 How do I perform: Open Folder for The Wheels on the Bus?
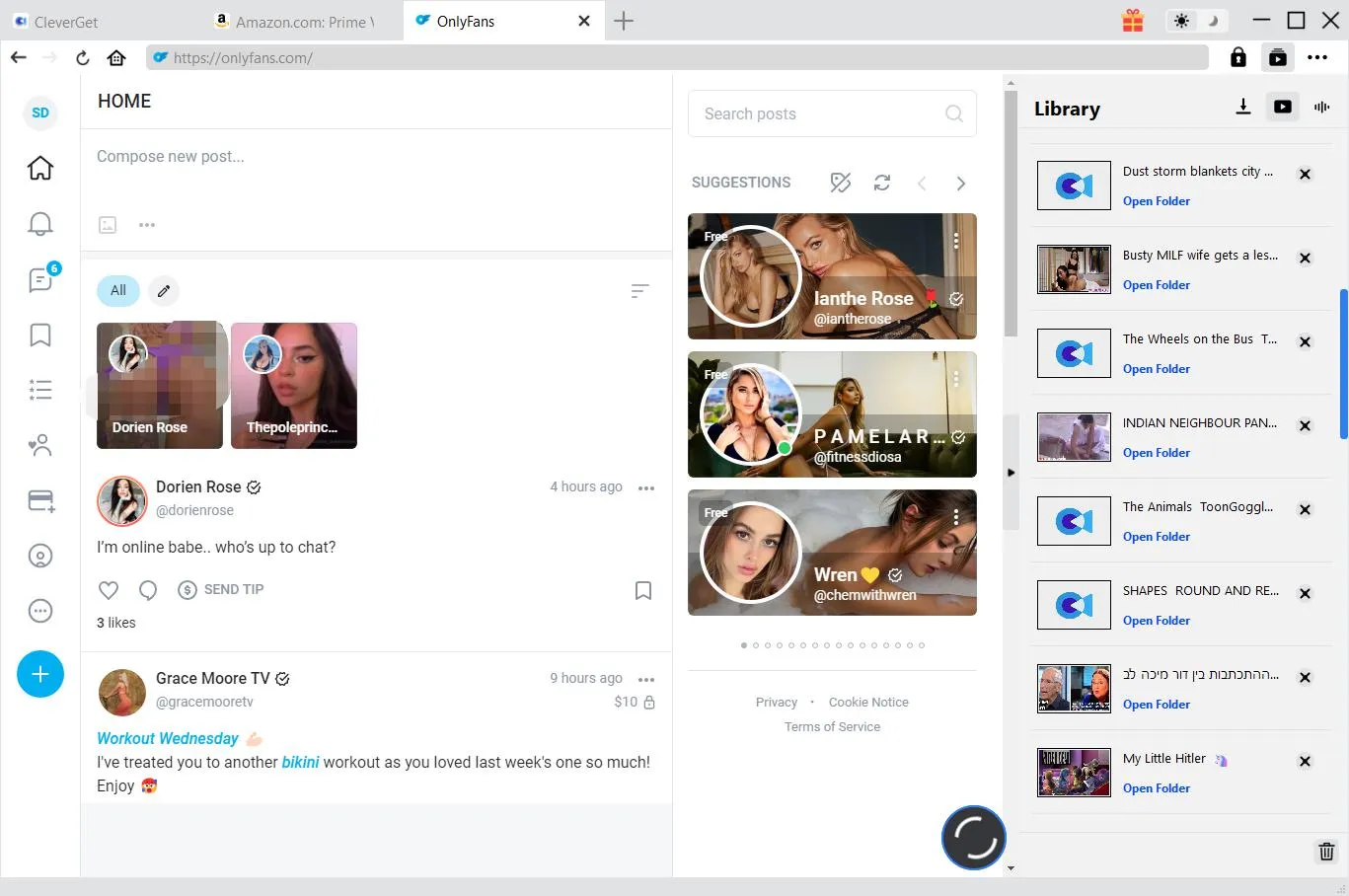coord(1156,369)
